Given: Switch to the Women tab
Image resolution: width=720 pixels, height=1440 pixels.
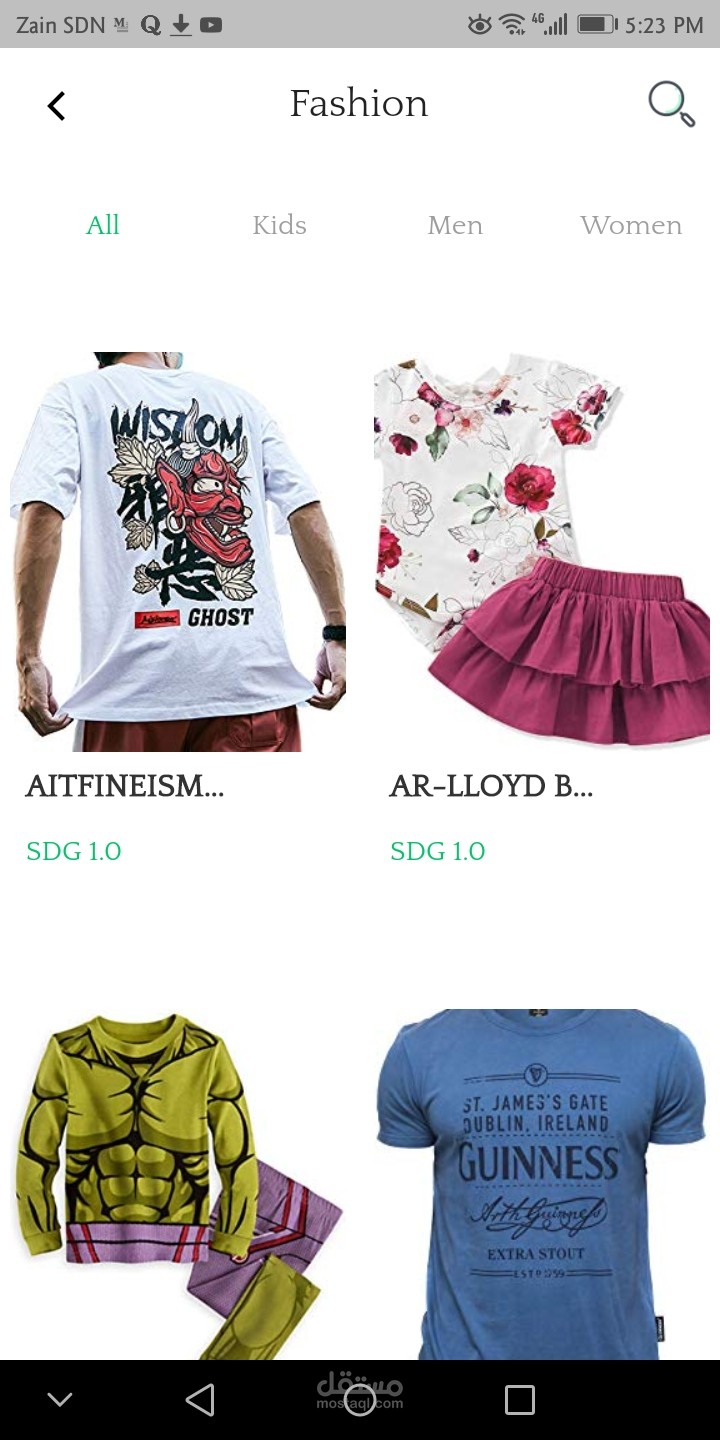Looking at the screenshot, I should 631,225.
